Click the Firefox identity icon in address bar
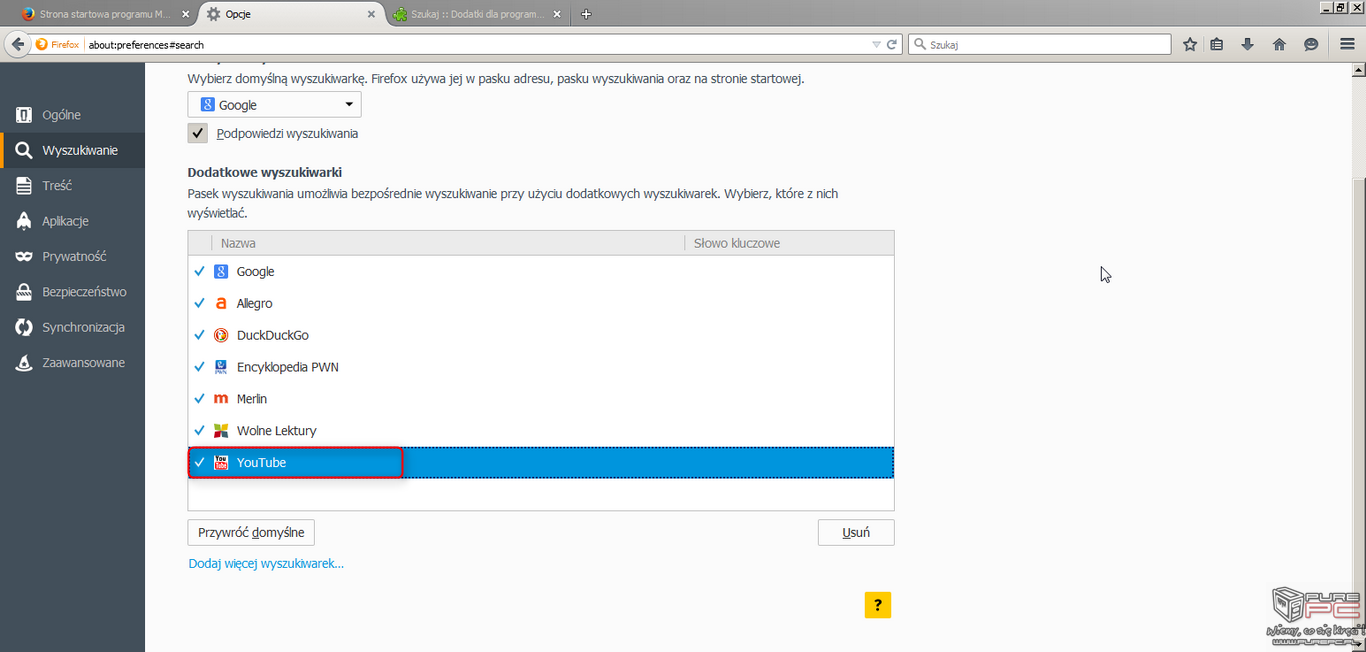Screen dimensions: 1366x652 click(x=55, y=44)
